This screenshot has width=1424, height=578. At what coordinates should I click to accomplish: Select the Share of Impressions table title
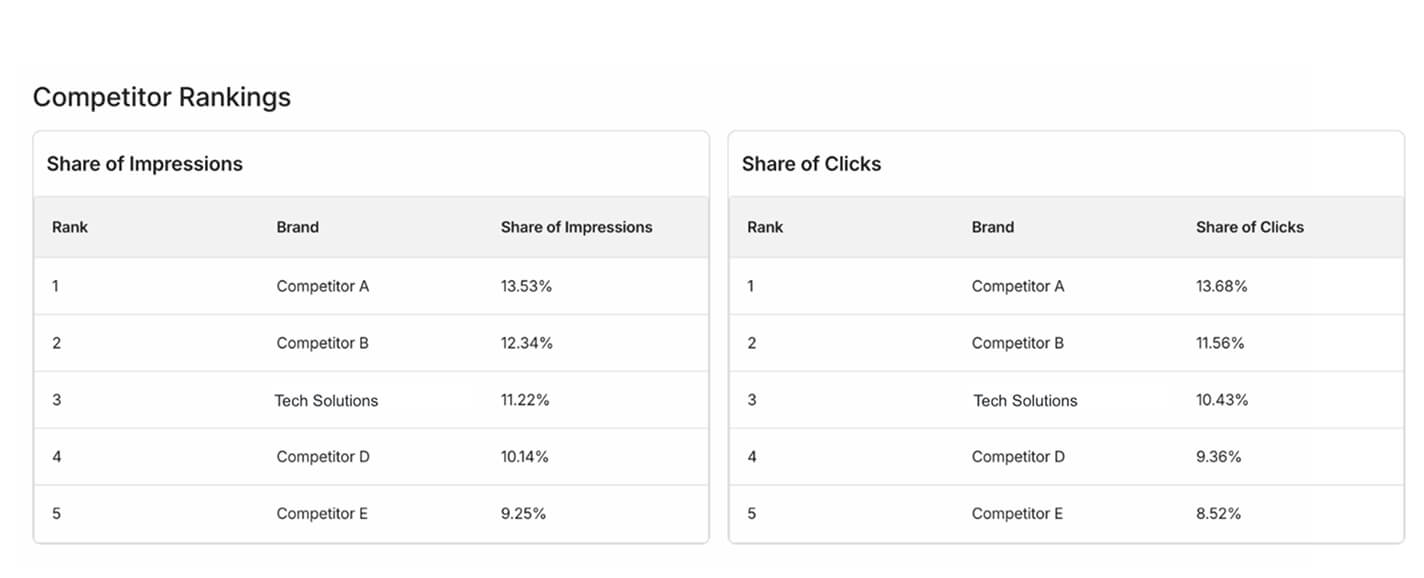click(x=145, y=164)
